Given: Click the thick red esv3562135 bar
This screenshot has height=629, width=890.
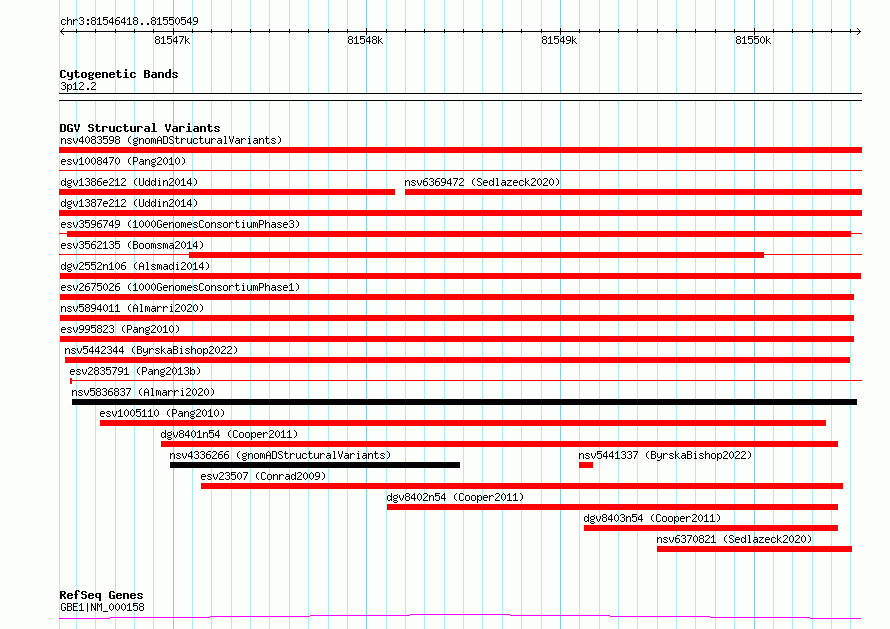Looking at the screenshot, I should 476,255.
